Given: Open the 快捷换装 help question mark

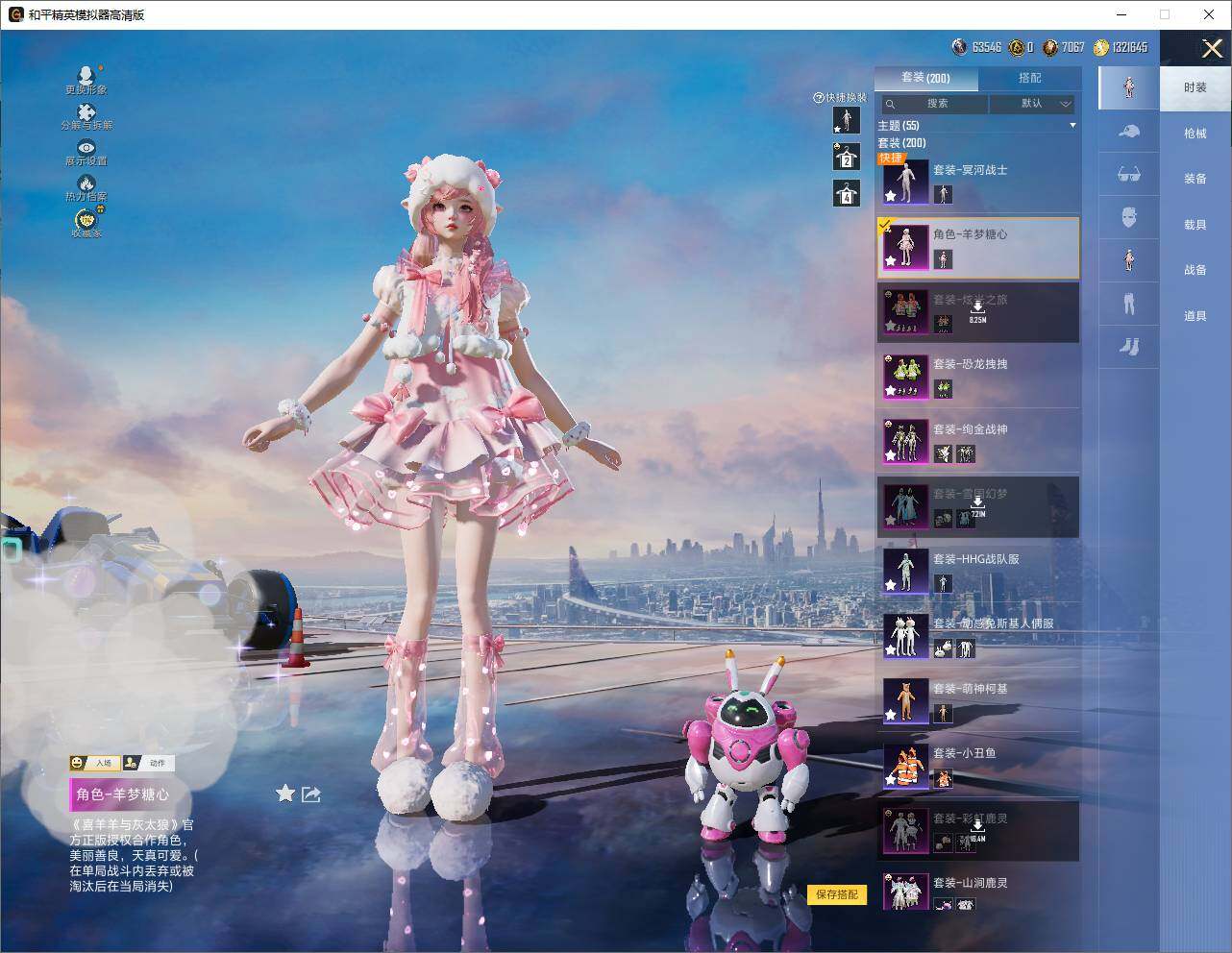Looking at the screenshot, I should click(x=819, y=98).
